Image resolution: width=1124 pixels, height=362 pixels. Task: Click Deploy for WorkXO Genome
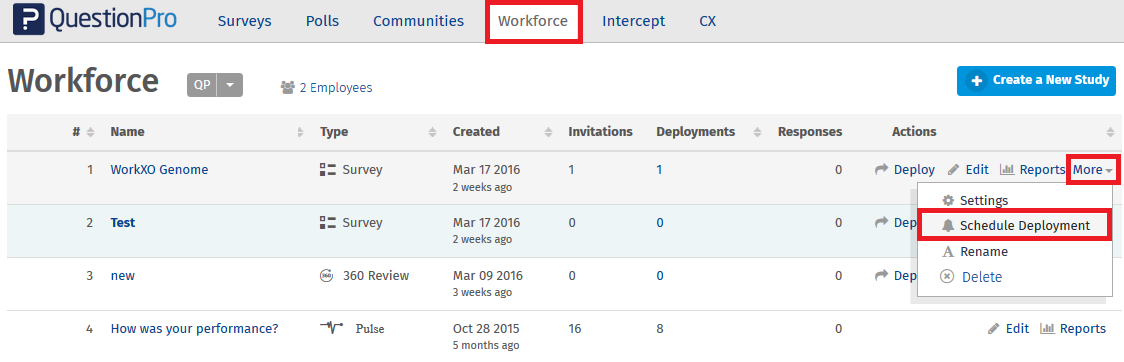[x=914, y=170]
